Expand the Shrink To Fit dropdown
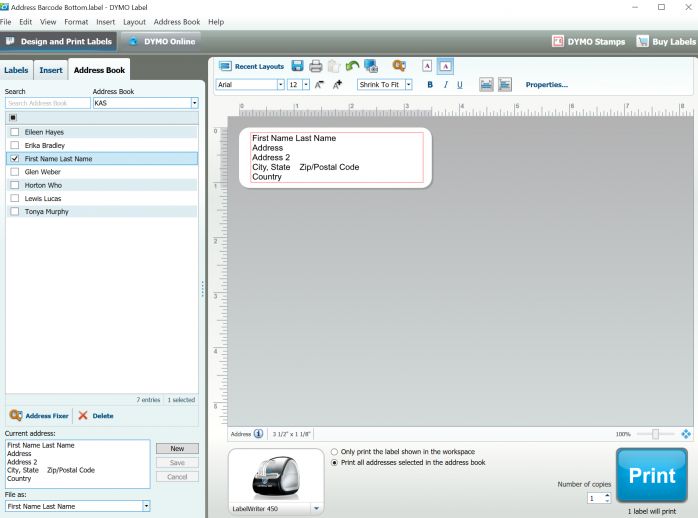Image resolution: width=698 pixels, height=518 pixels. click(408, 85)
